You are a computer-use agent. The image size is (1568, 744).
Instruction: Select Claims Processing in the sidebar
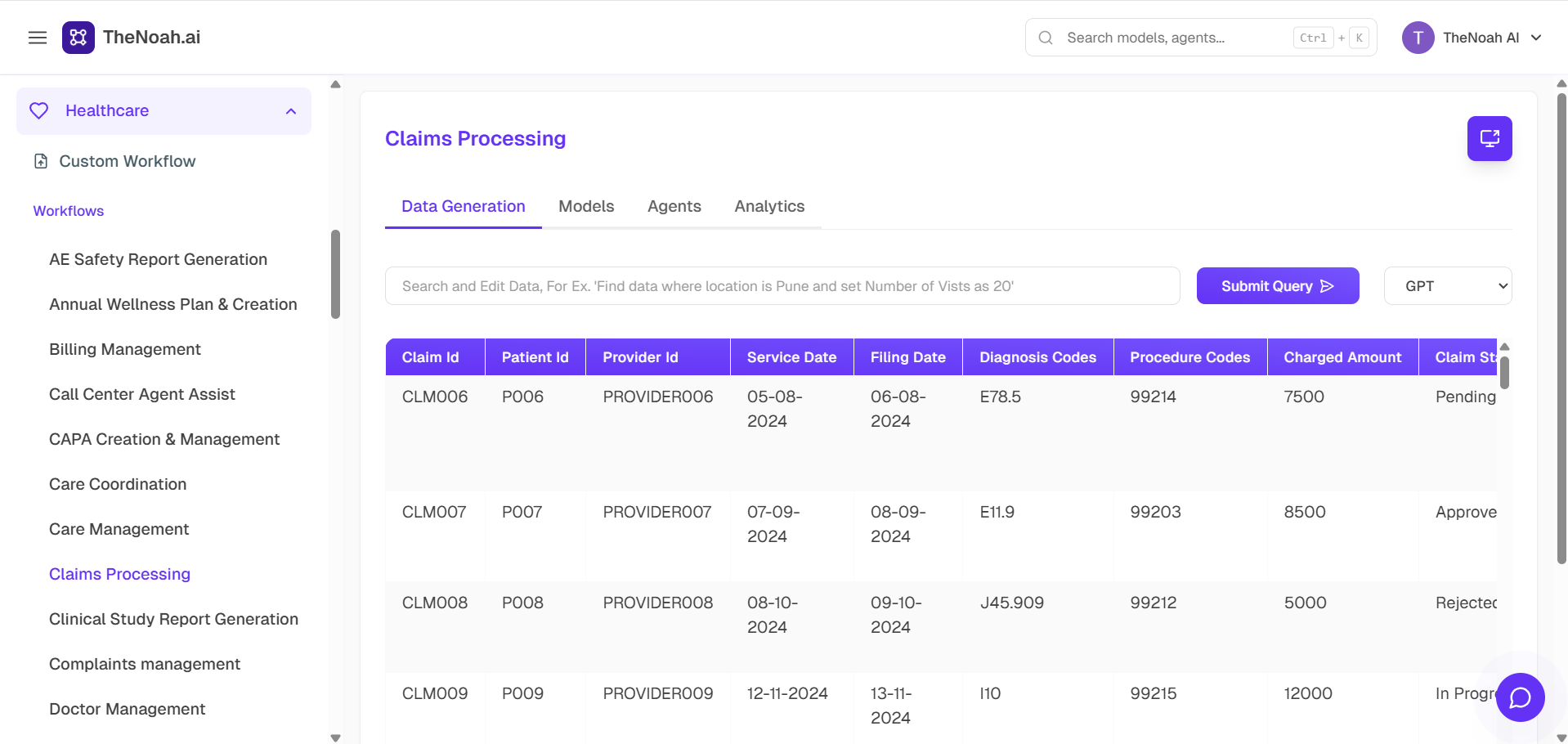[119, 573]
